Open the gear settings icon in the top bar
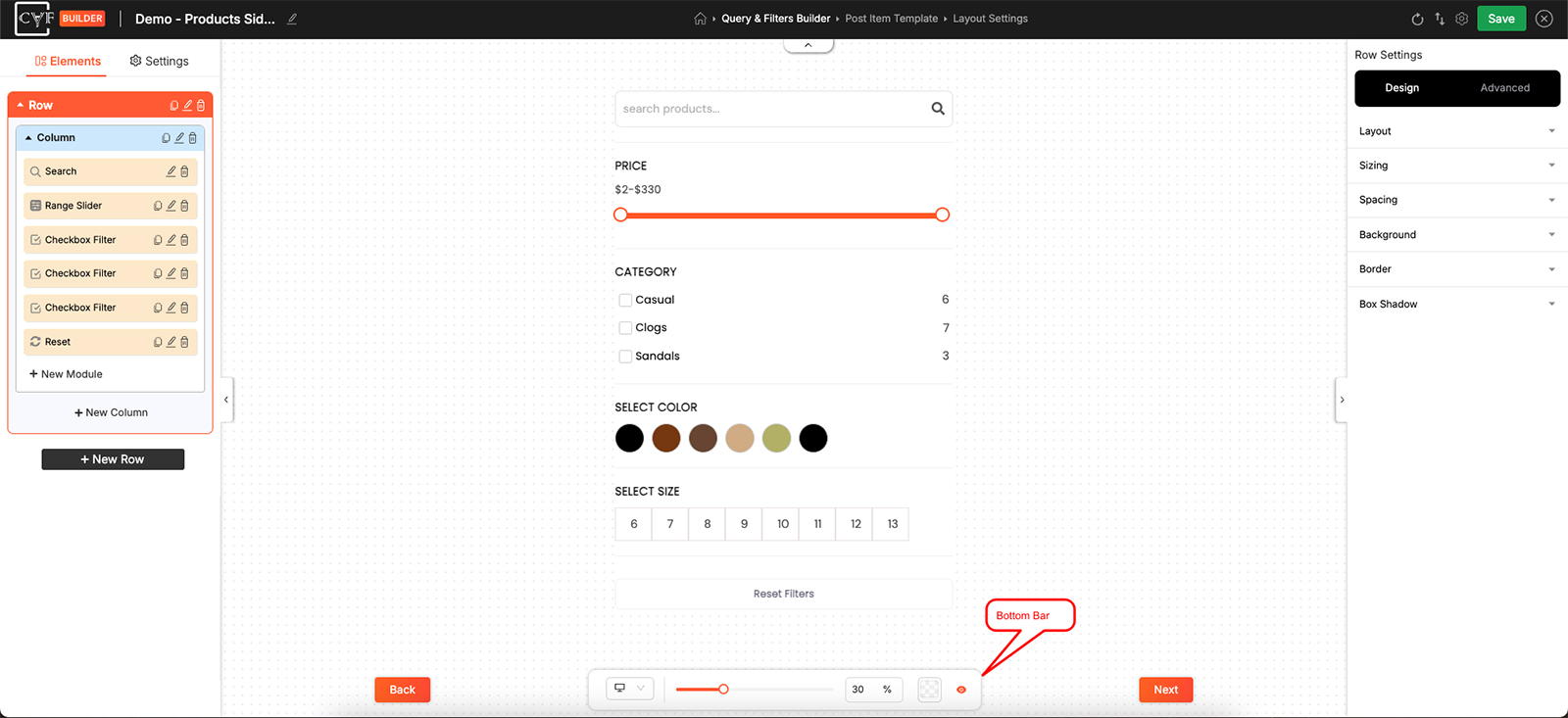The height and width of the screenshot is (718, 1568). [1461, 19]
